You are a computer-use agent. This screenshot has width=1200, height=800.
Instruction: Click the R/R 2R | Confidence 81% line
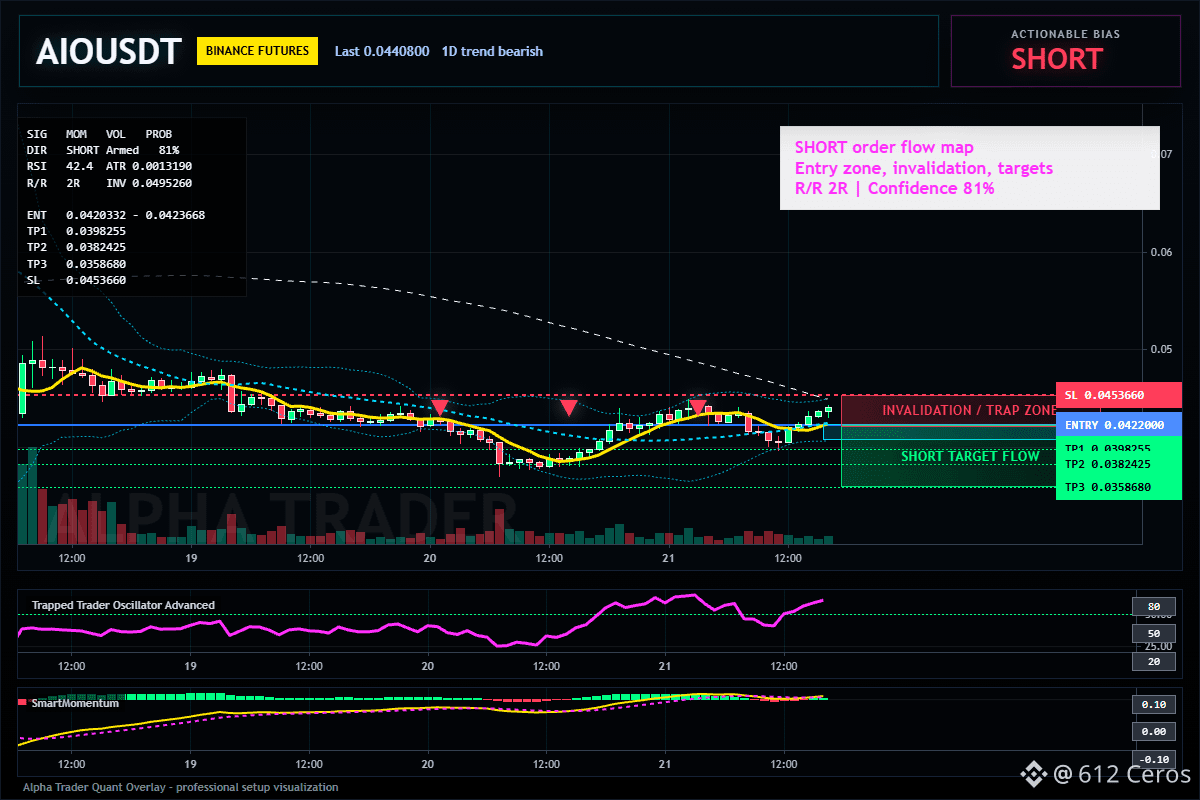pyautogui.click(x=894, y=188)
